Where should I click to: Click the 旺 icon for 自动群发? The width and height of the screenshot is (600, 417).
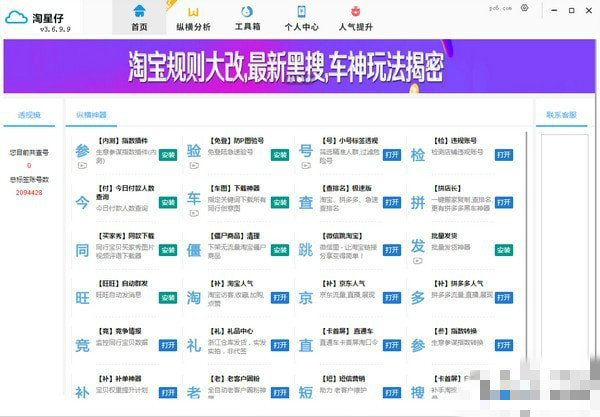pyautogui.click(x=82, y=298)
